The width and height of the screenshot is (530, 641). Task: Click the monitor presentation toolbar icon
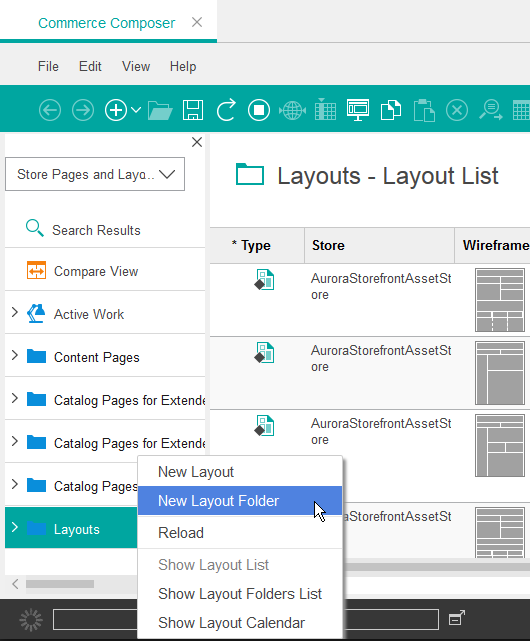[x=358, y=110]
